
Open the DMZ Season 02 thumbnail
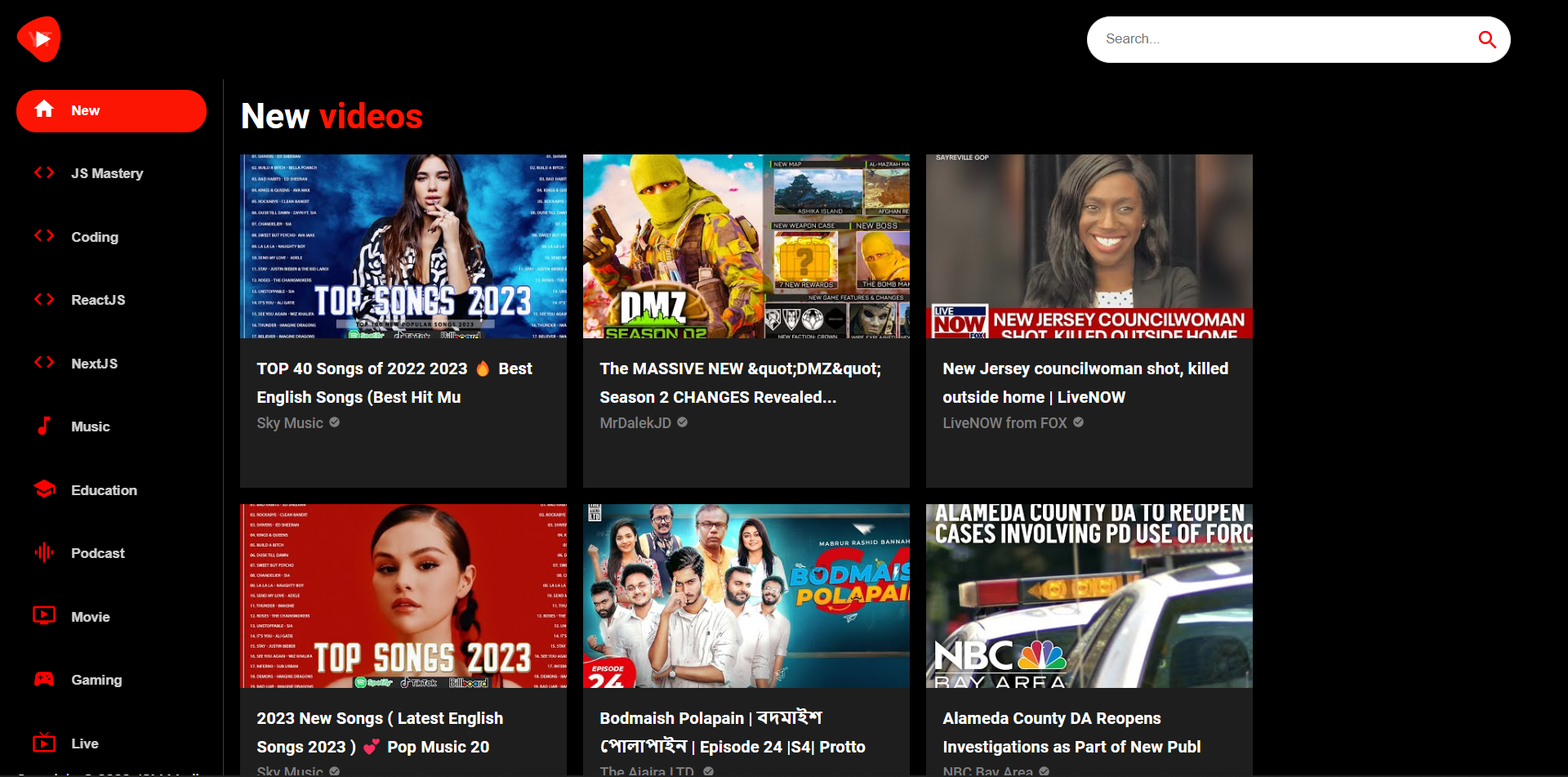click(x=746, y=246)
